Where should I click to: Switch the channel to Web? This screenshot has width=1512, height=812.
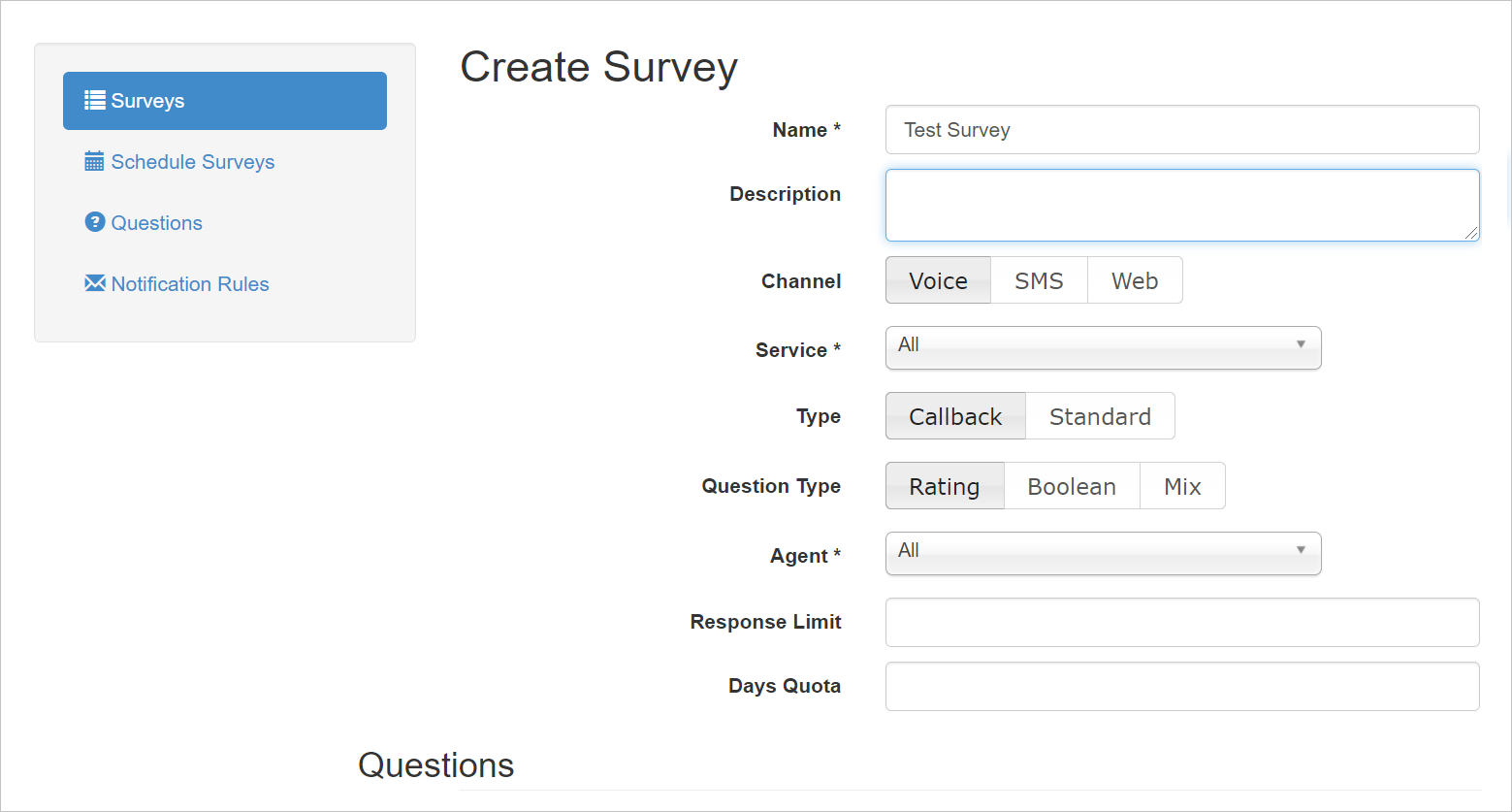pyautogui.click(x=1135, y=279)
